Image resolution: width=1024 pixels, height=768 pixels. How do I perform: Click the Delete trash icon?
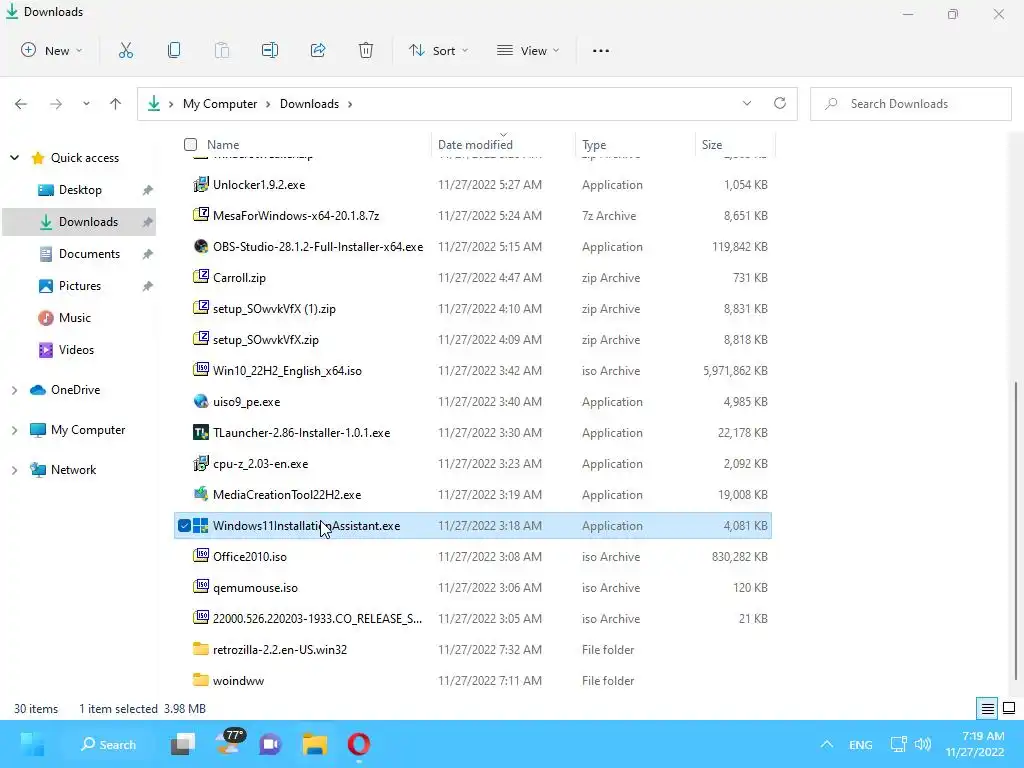tap(366, 50)
